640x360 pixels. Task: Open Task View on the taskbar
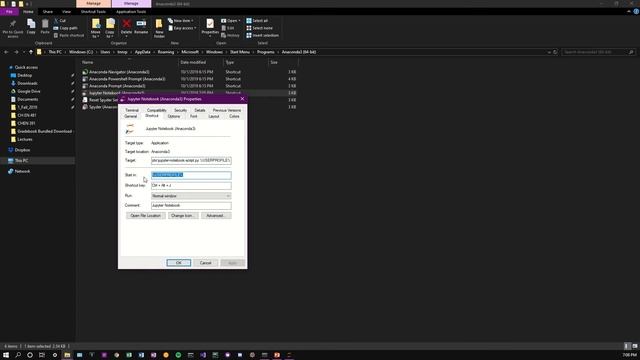(42, 355)
